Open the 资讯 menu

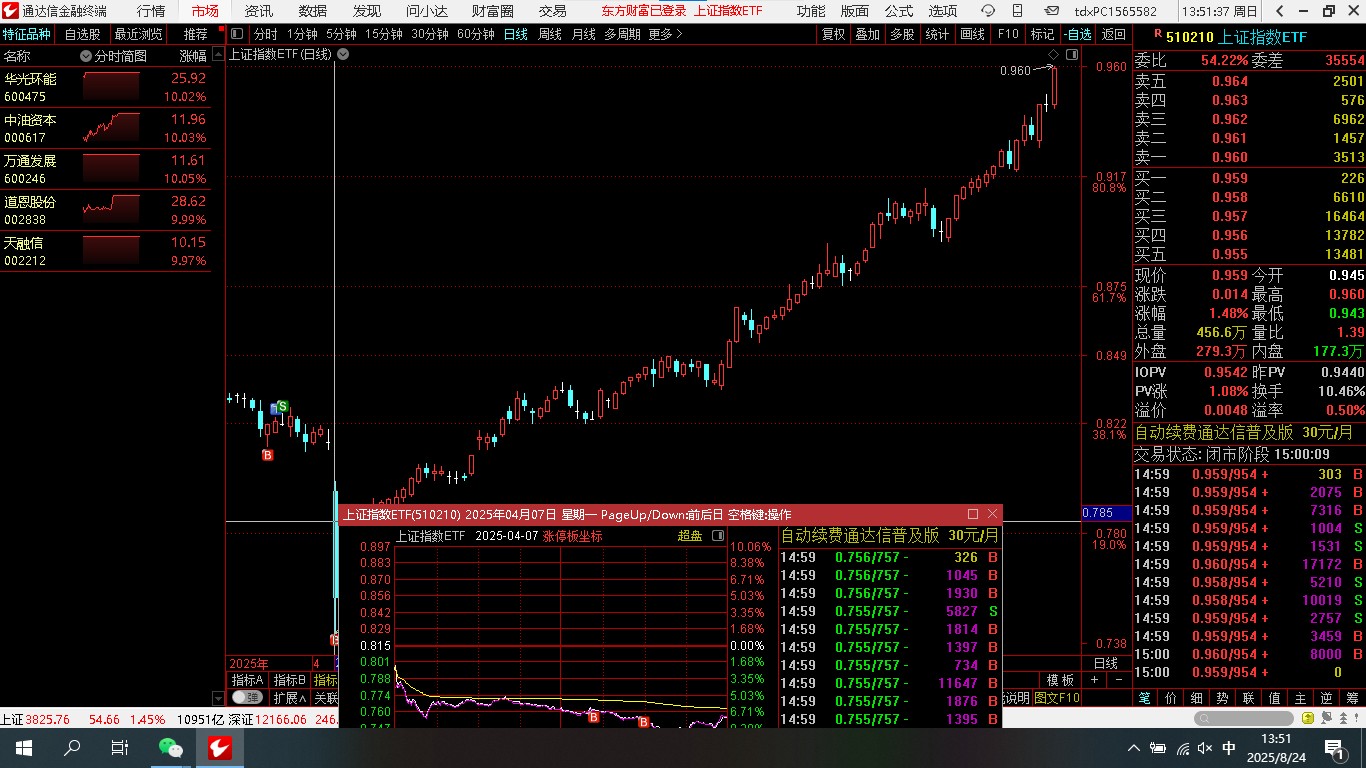pos(258,11)
